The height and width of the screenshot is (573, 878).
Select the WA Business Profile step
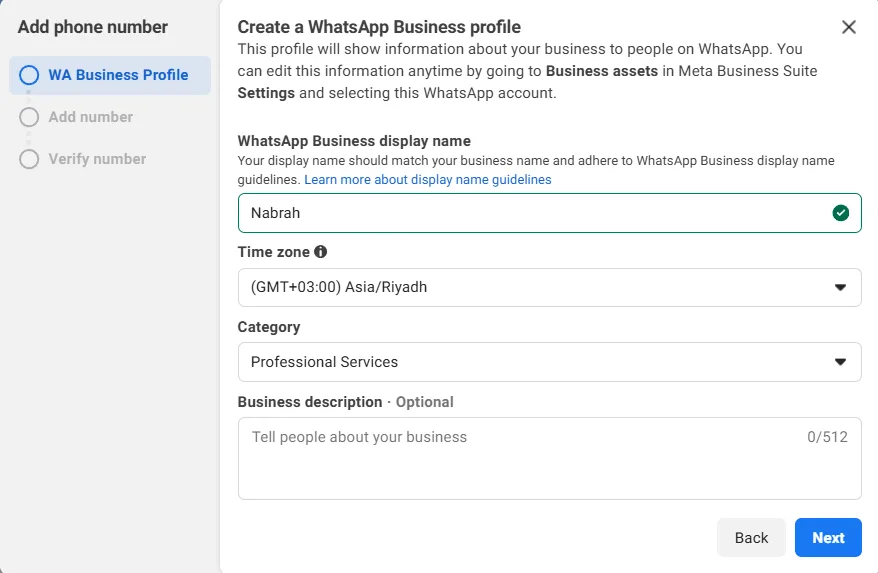110,75
